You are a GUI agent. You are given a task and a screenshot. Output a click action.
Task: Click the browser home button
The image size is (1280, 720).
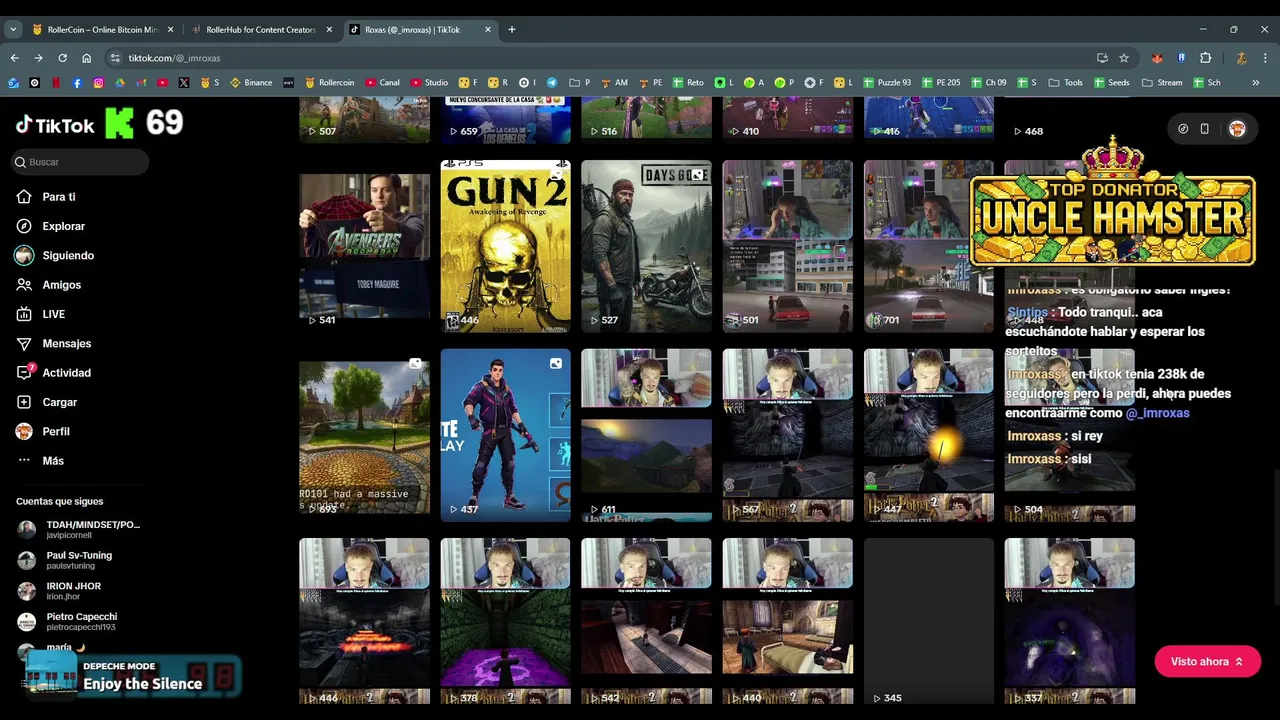(x=86, y=58)
